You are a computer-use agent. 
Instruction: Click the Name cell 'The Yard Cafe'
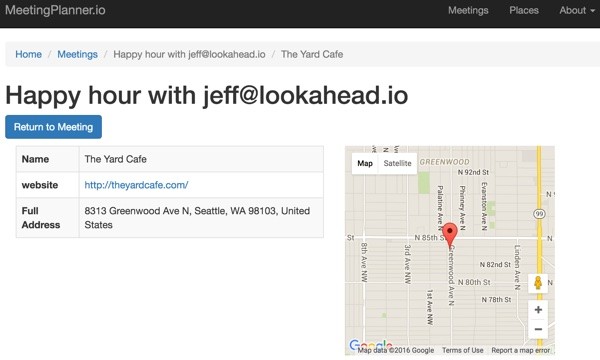[x=201, y=159]
